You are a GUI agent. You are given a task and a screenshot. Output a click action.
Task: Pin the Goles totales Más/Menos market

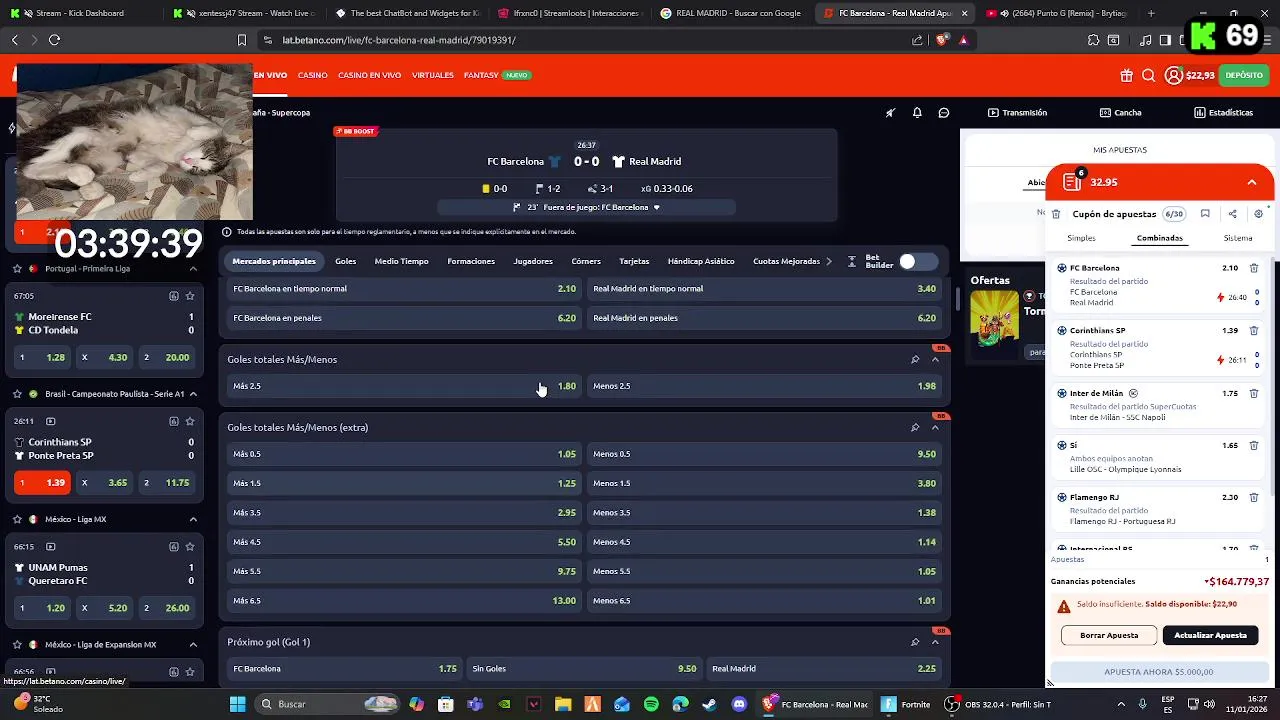(x=915, y=359)
